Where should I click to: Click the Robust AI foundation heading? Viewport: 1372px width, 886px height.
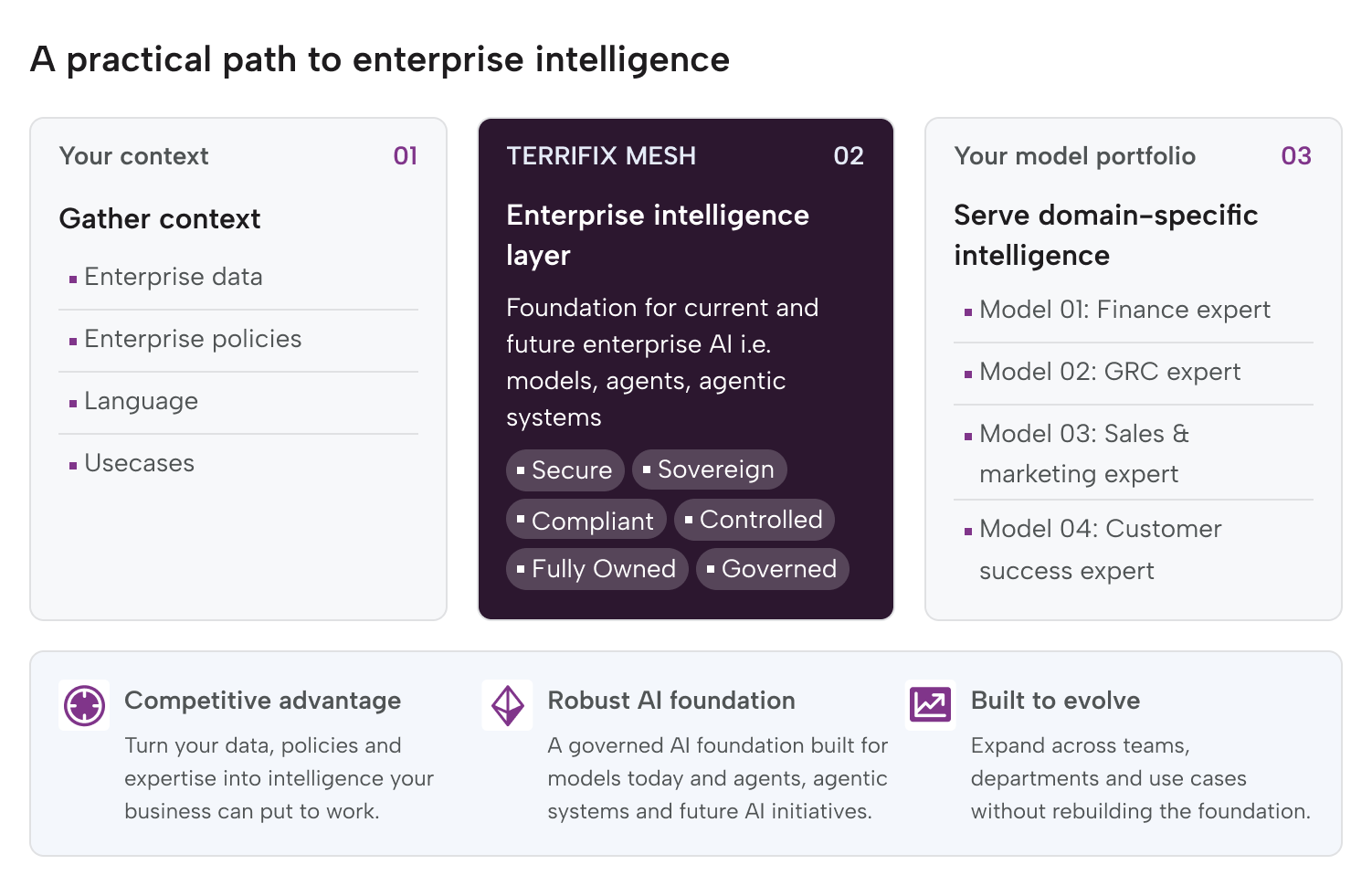[671, 701]
